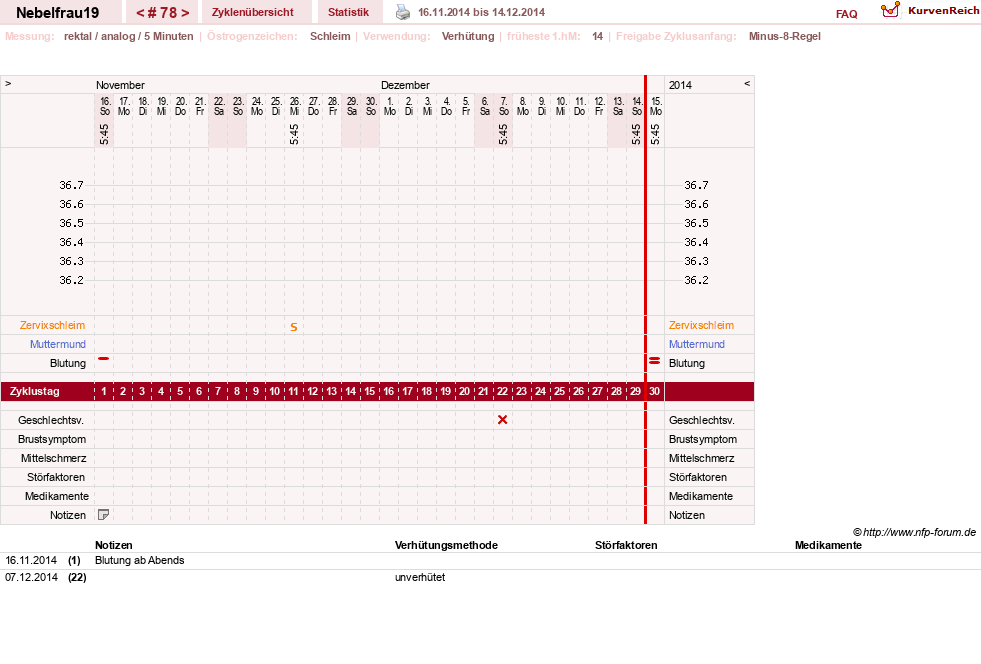Click the left Medikamente row label
The image size is (981, 664).
point(57,496)
